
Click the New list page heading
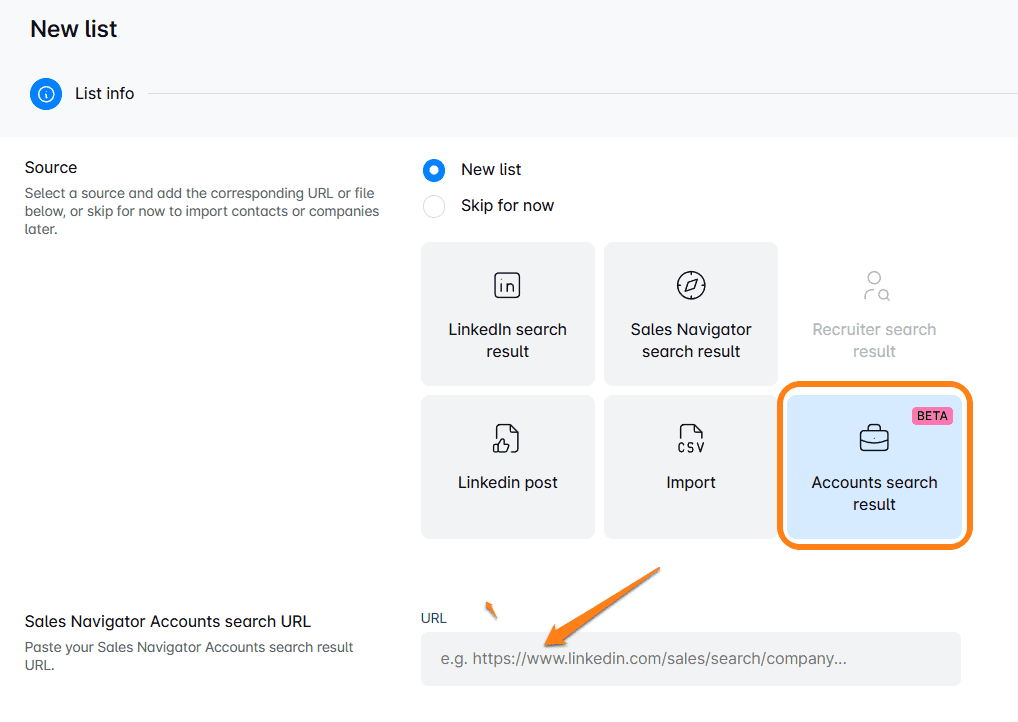pos(73,29)
